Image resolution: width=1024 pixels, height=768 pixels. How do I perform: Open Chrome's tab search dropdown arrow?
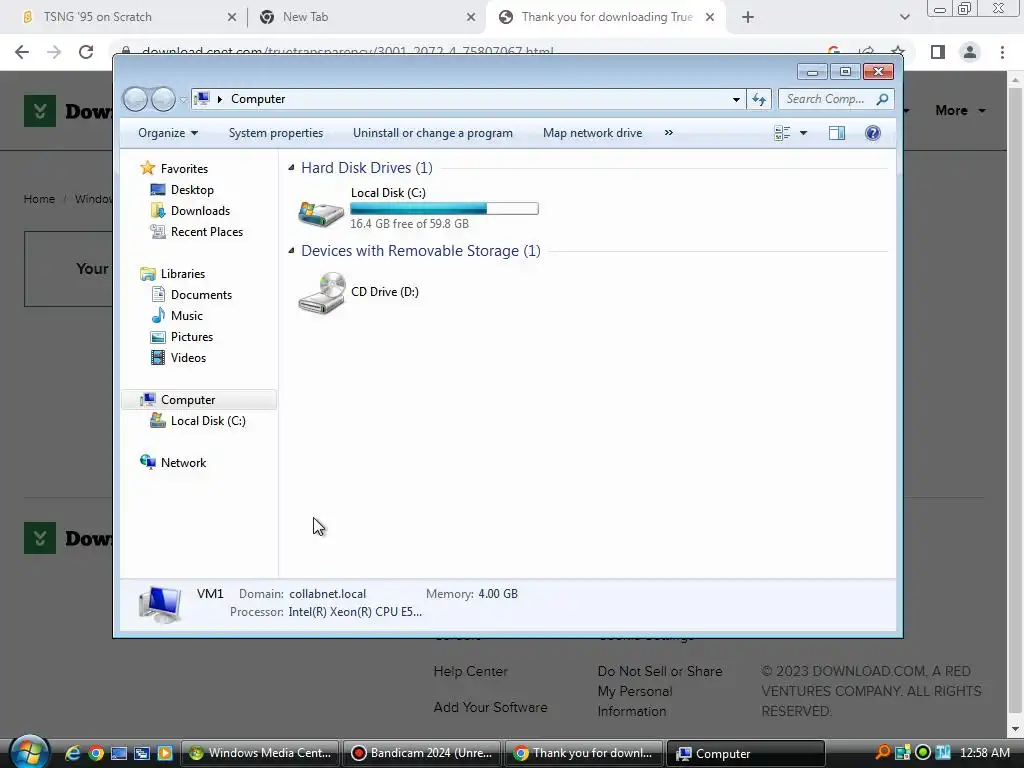[904, 18]
